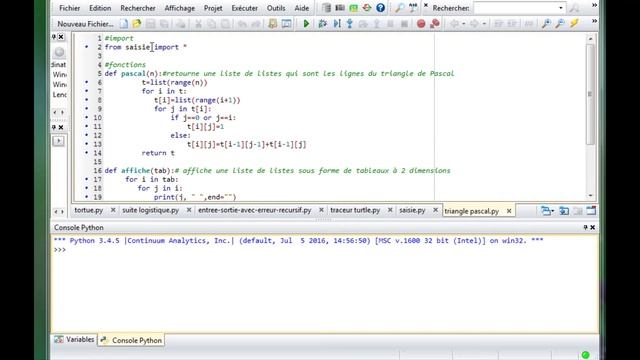Click the second blue window icon right of editor tabs

pos(564,211)
